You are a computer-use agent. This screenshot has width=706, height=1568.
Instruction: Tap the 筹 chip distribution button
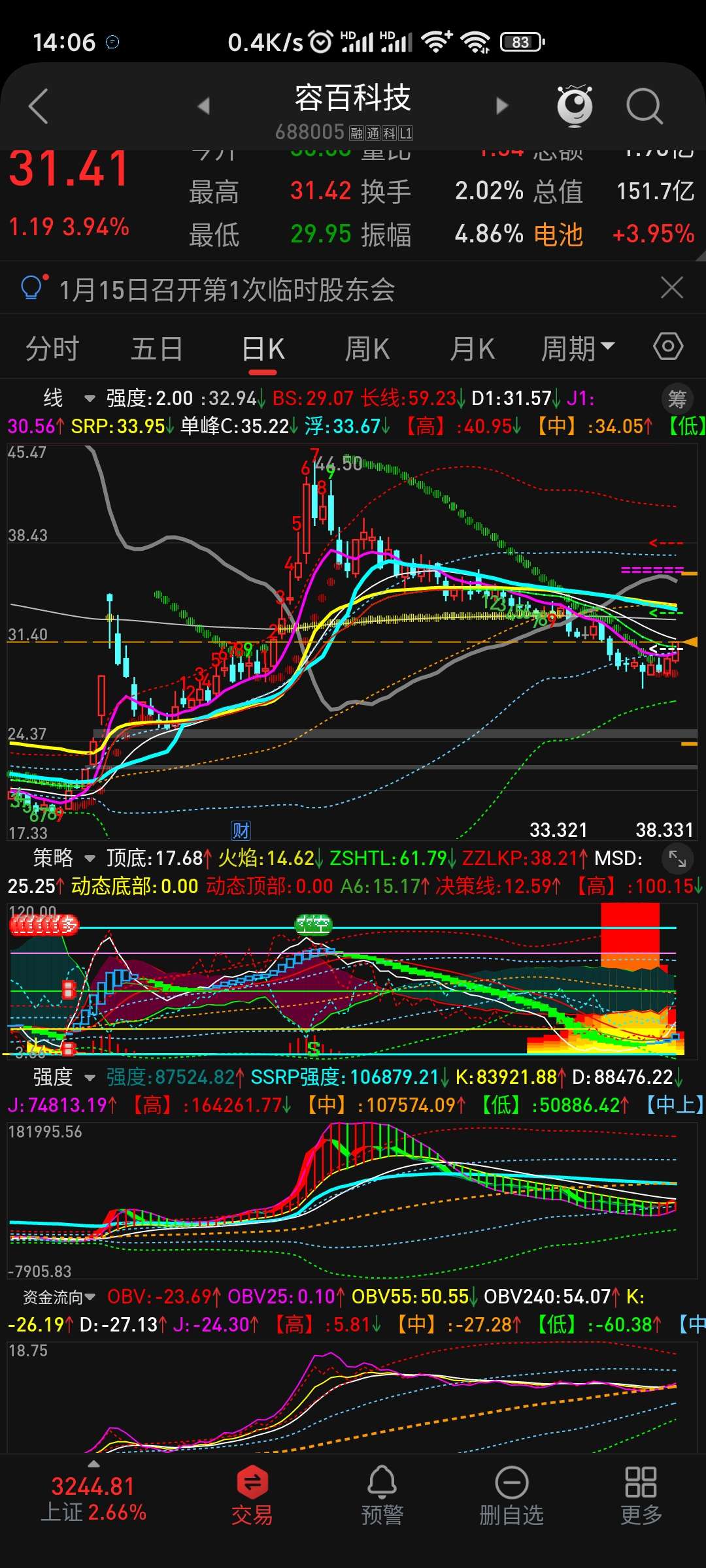click(677, 399)
